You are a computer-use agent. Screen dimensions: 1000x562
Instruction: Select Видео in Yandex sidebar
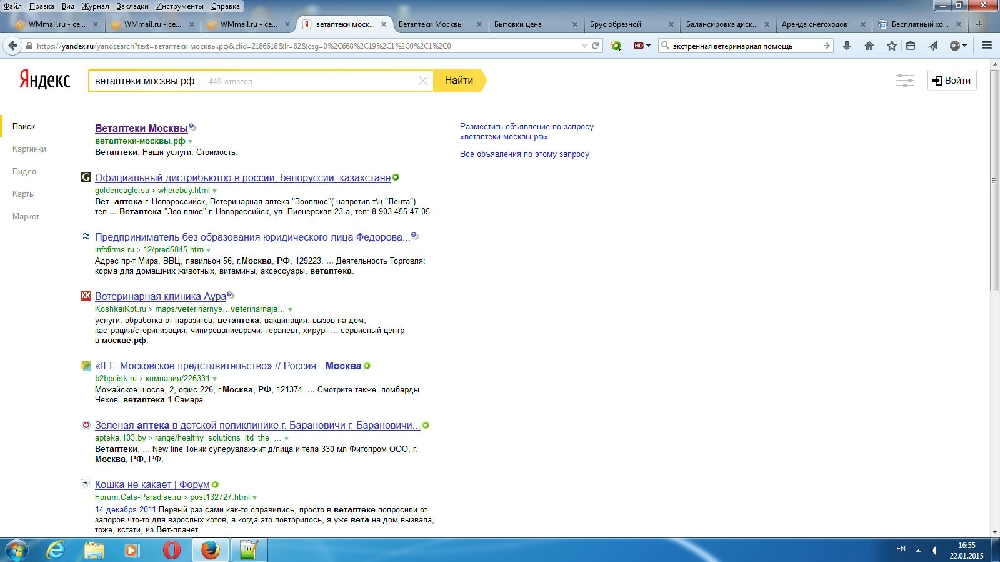pyautogui.click(x=24, y=172)
